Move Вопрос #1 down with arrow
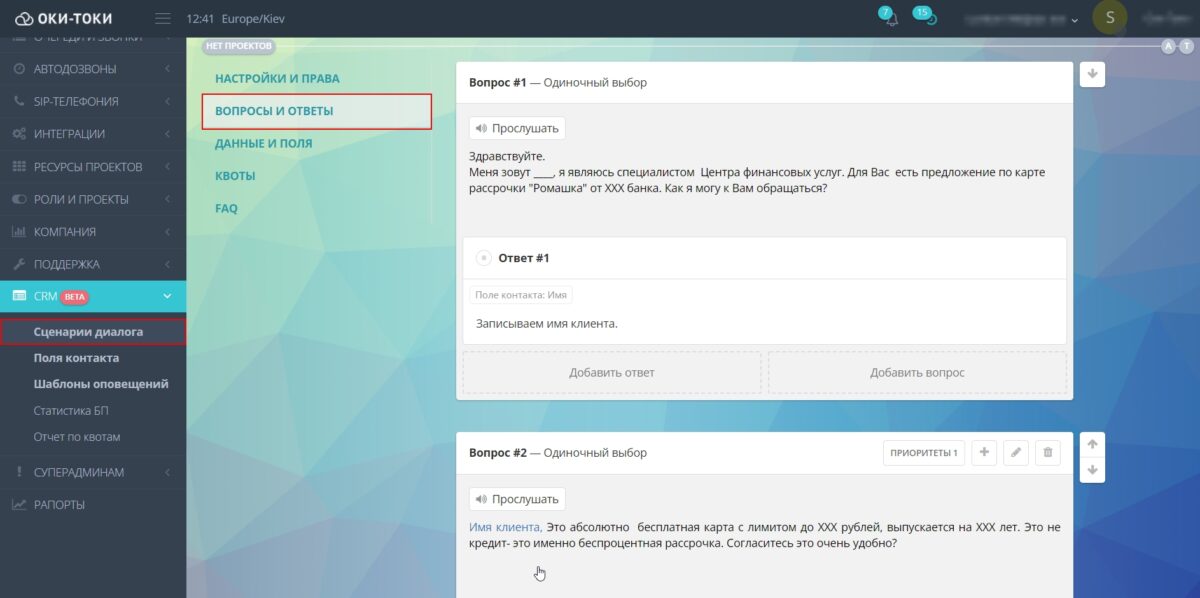 (x=1092, y=74)
